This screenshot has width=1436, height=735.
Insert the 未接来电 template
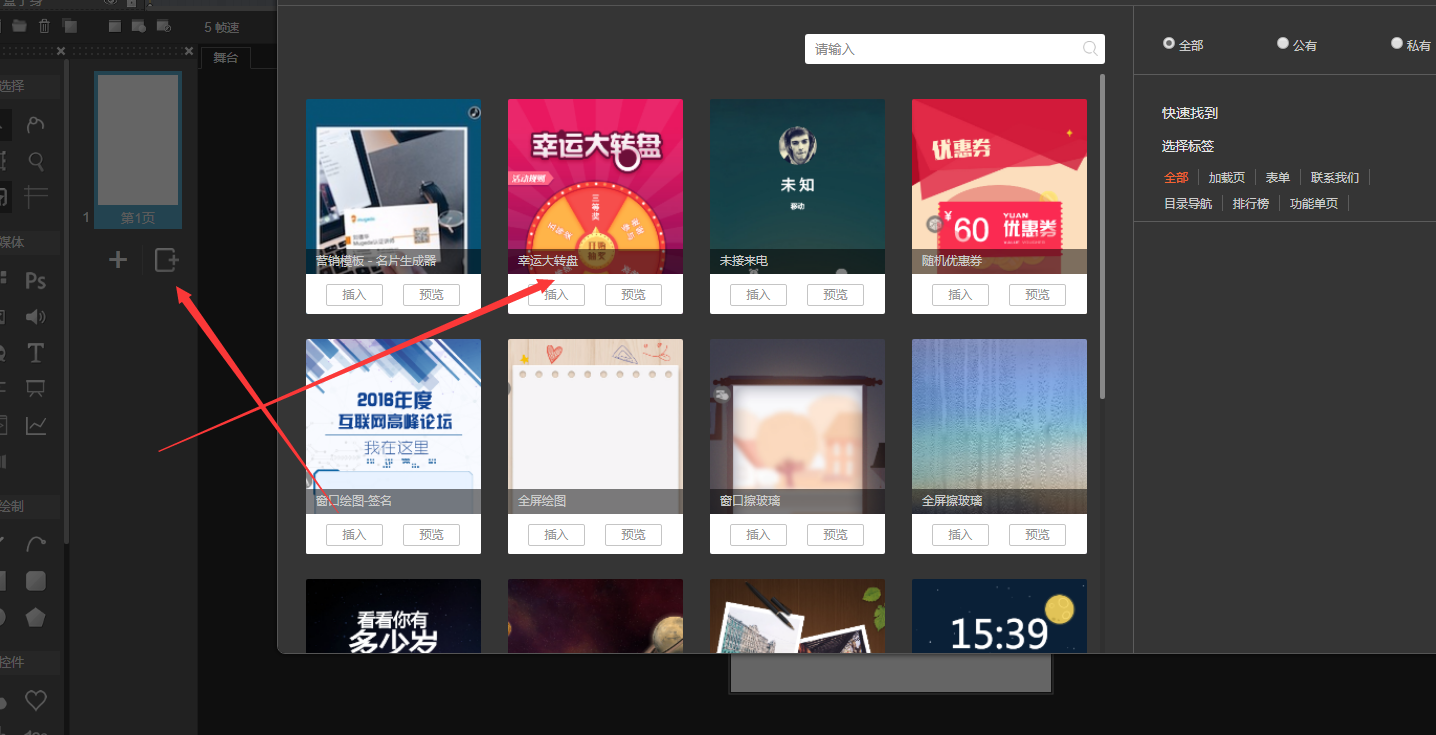(x=758, y=294)
